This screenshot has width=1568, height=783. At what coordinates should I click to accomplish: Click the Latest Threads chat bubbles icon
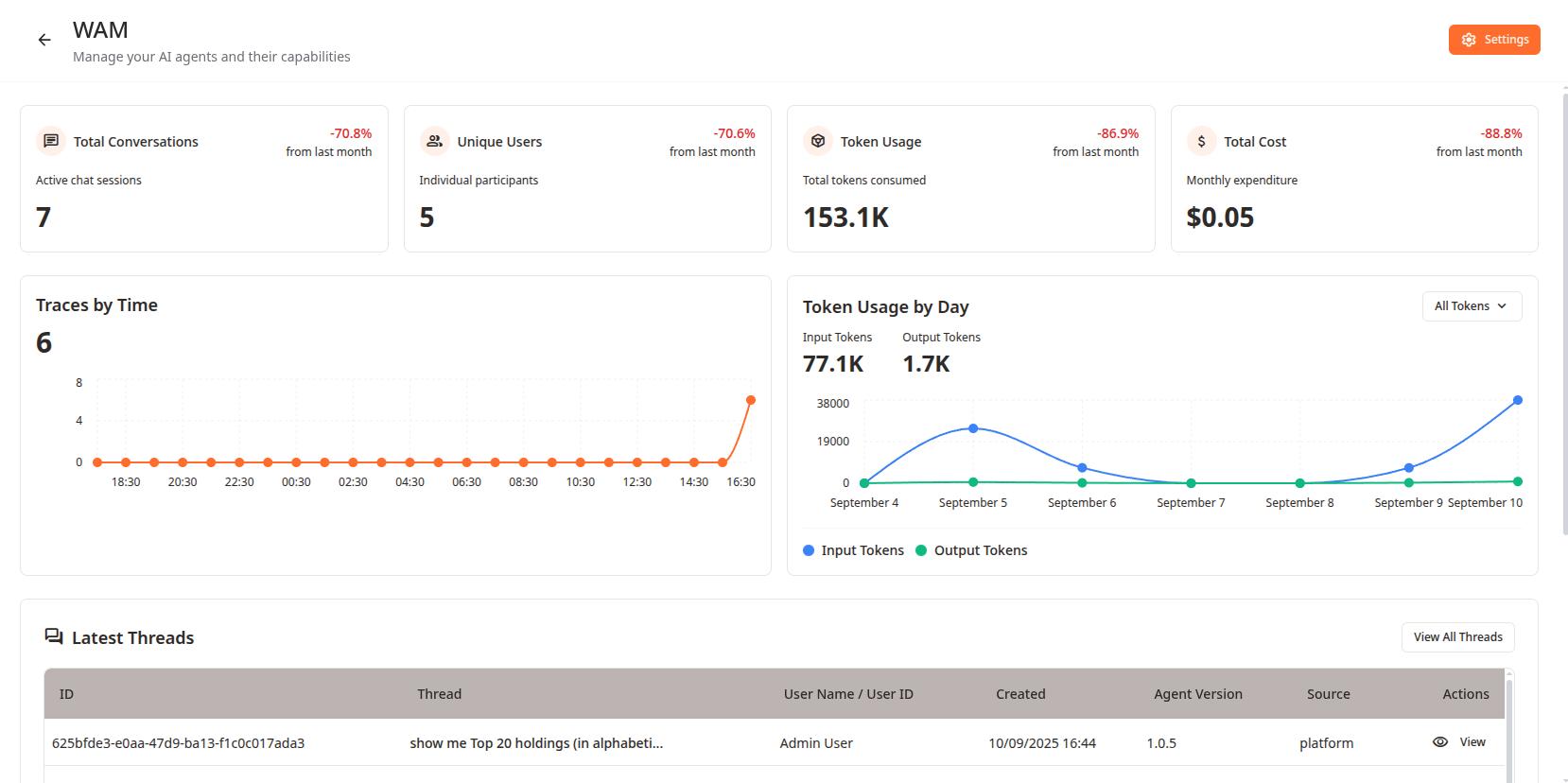click(54, 636)
